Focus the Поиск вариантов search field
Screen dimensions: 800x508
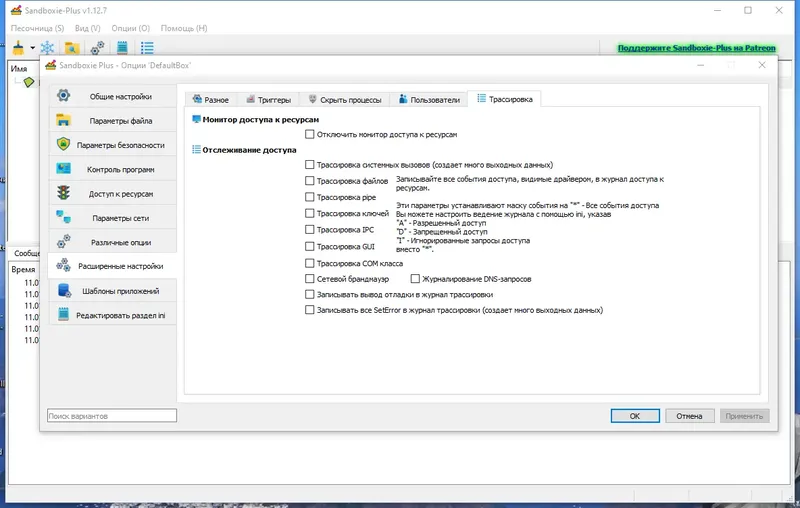112,416
